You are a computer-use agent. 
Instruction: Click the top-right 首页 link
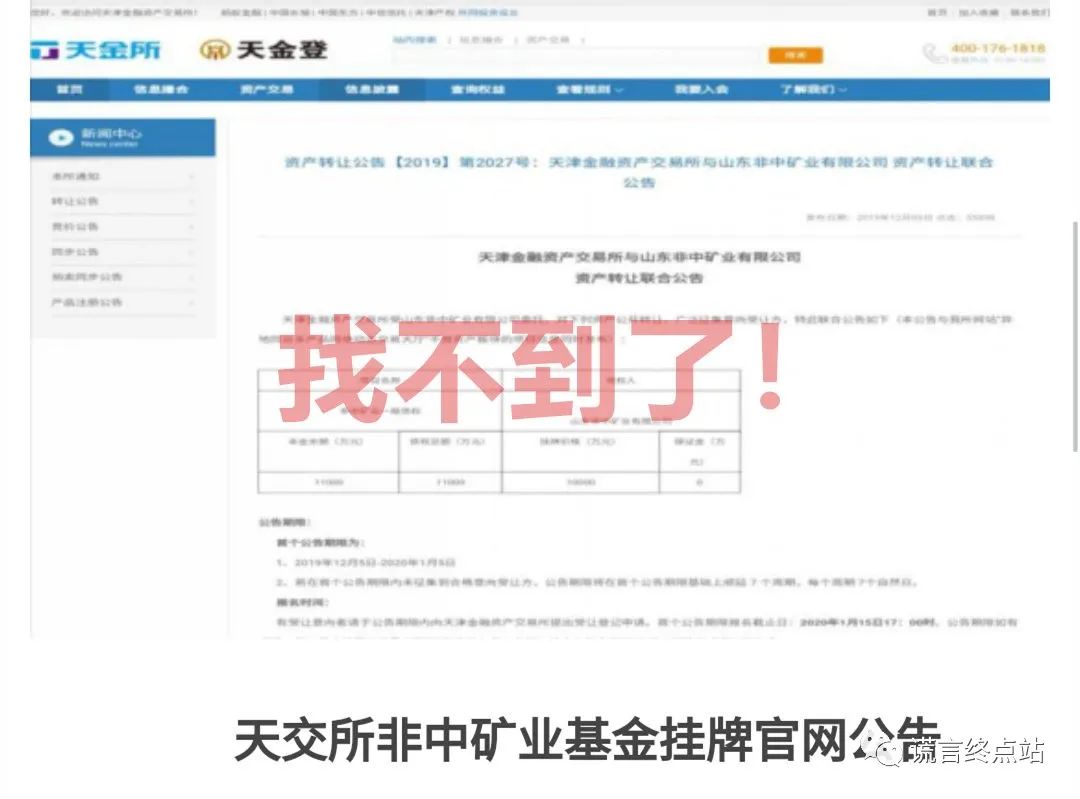tap(936, 12)
